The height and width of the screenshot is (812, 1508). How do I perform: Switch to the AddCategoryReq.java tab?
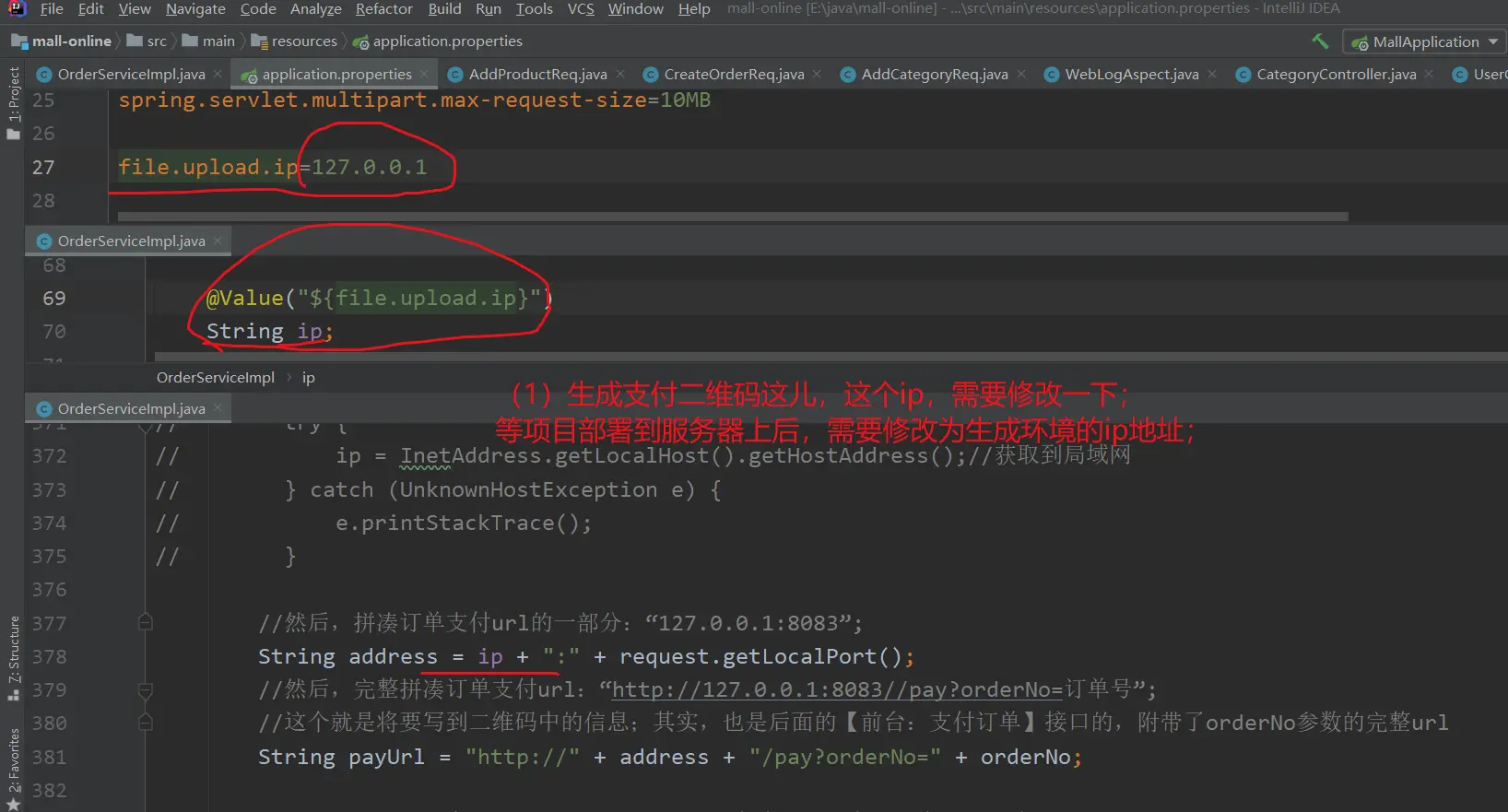point(933,75)
